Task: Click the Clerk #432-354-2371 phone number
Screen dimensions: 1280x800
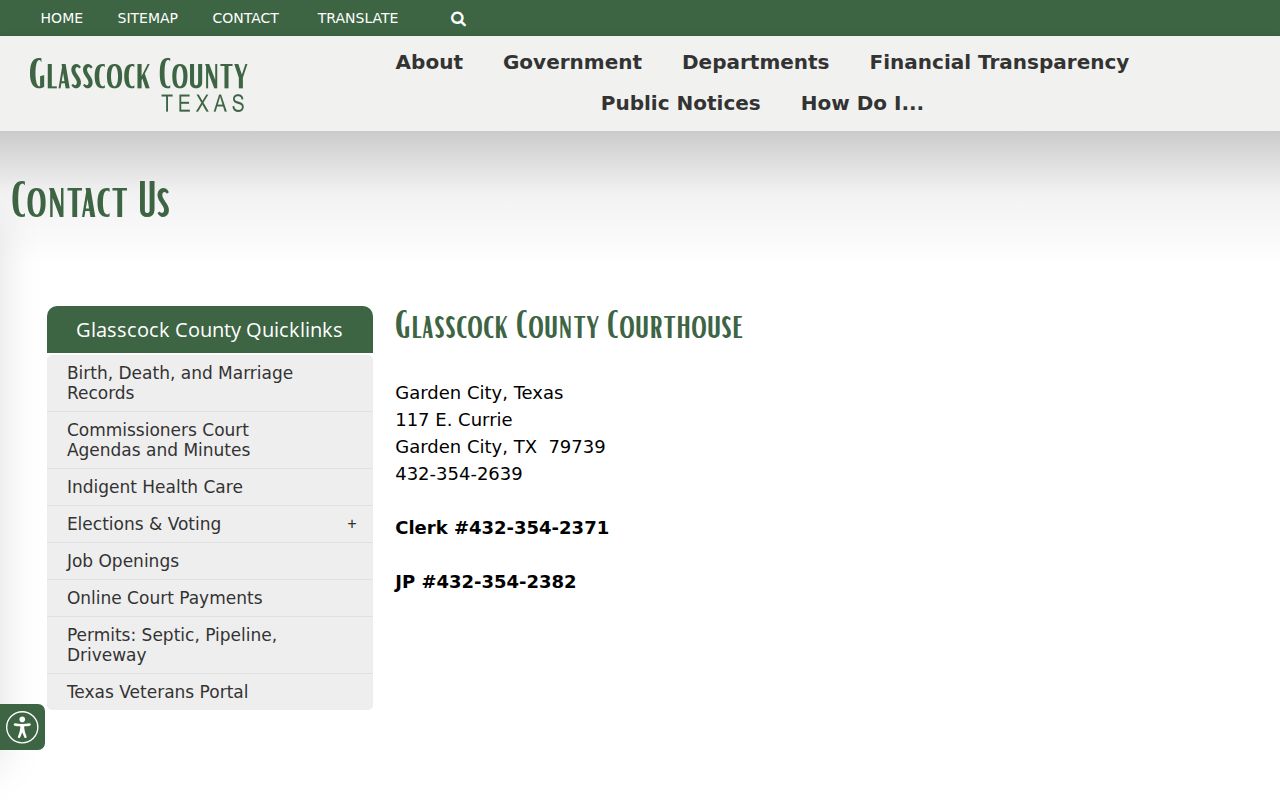Action: [502, 527]
